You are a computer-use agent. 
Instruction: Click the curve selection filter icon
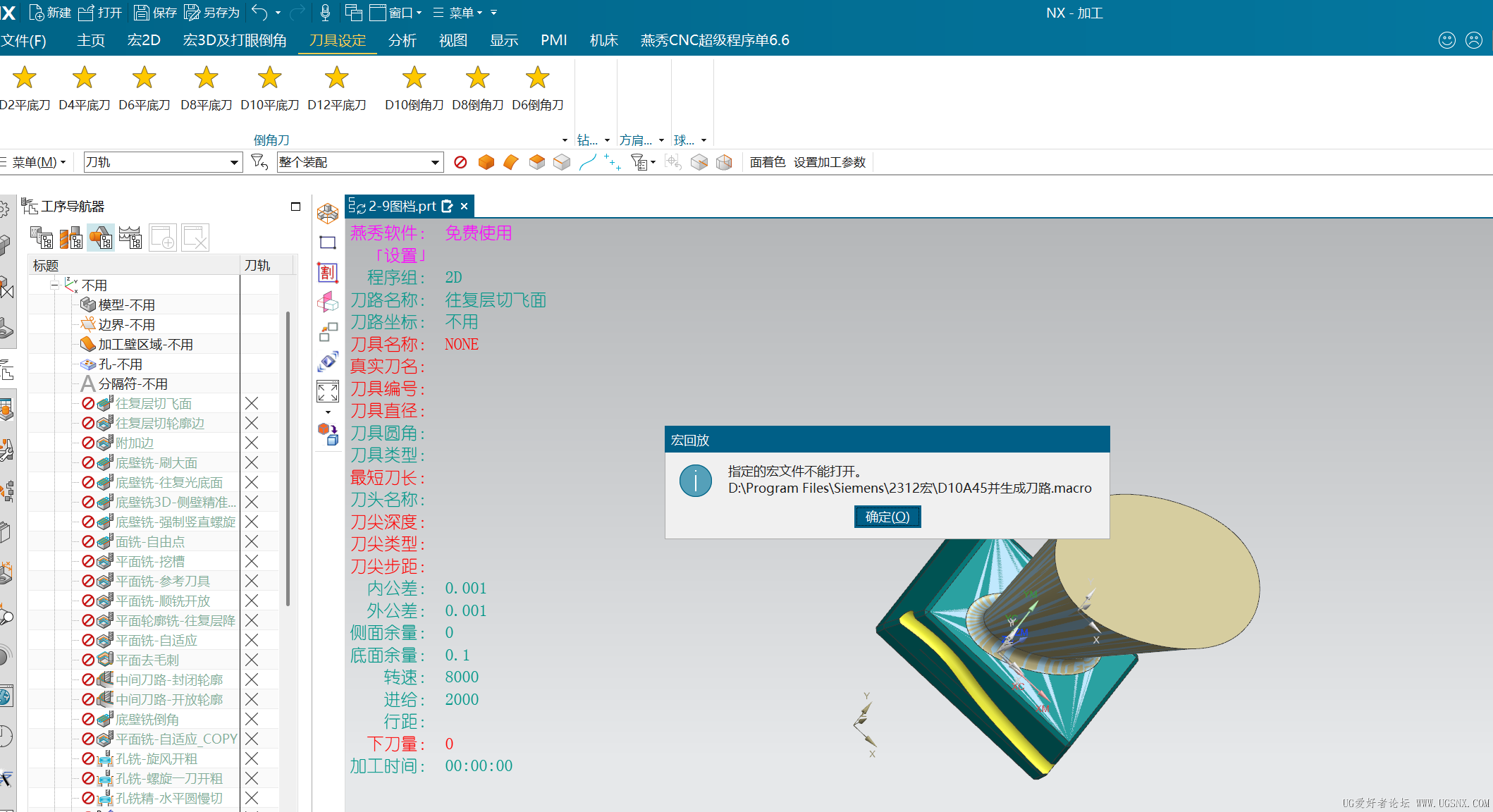coord(587,162)
